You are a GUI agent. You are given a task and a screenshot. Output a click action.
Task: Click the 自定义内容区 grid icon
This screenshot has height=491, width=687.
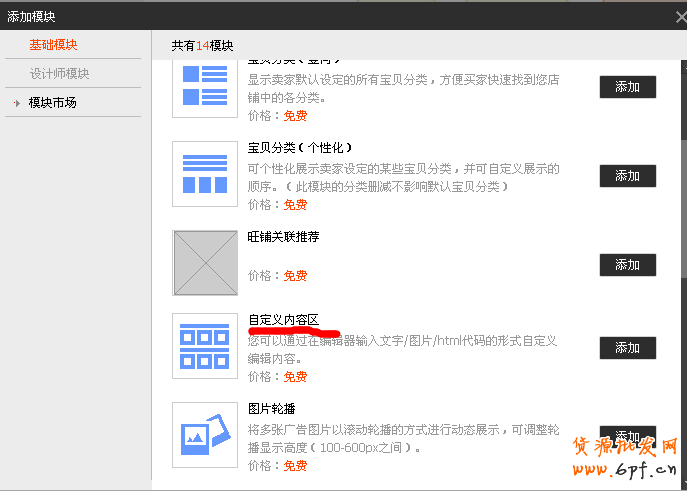(x=204, y=345)
